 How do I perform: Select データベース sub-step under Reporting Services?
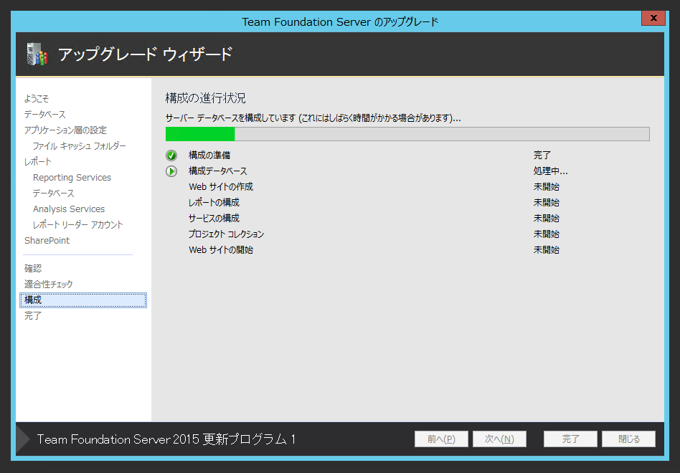point(54,193)
